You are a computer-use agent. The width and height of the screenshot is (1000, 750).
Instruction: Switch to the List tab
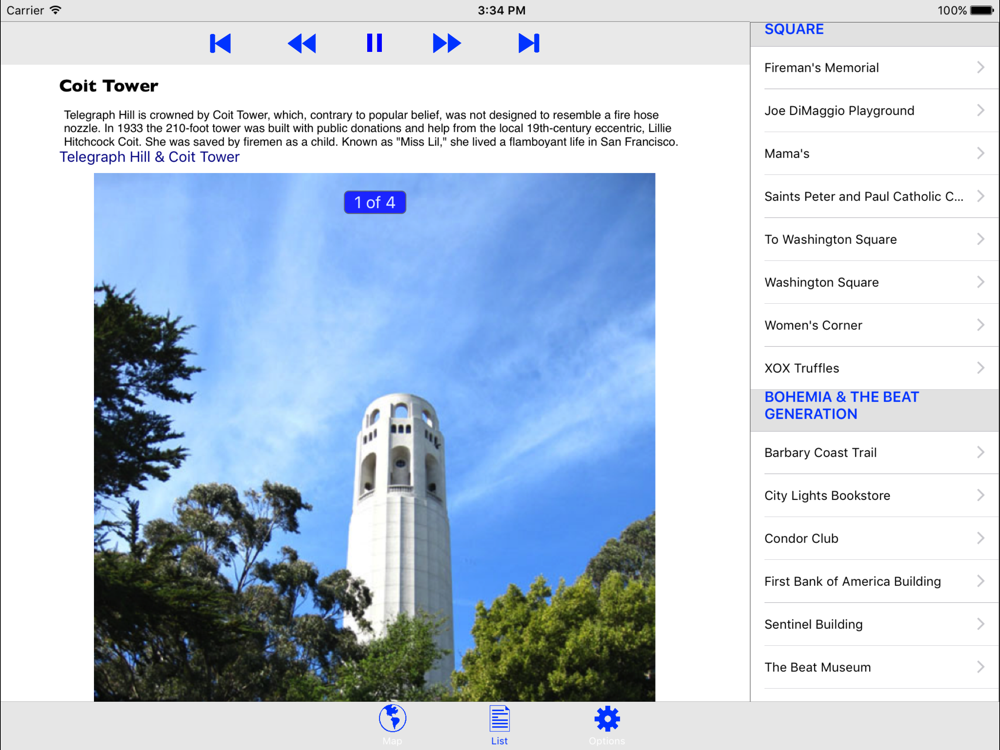pyautogui.click(x=499, y=724)
